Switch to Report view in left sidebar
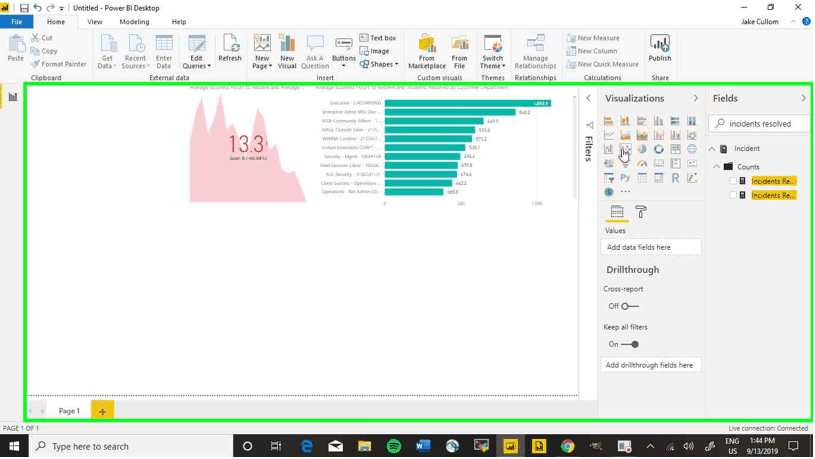815x459 pixels. coord(12,97)
